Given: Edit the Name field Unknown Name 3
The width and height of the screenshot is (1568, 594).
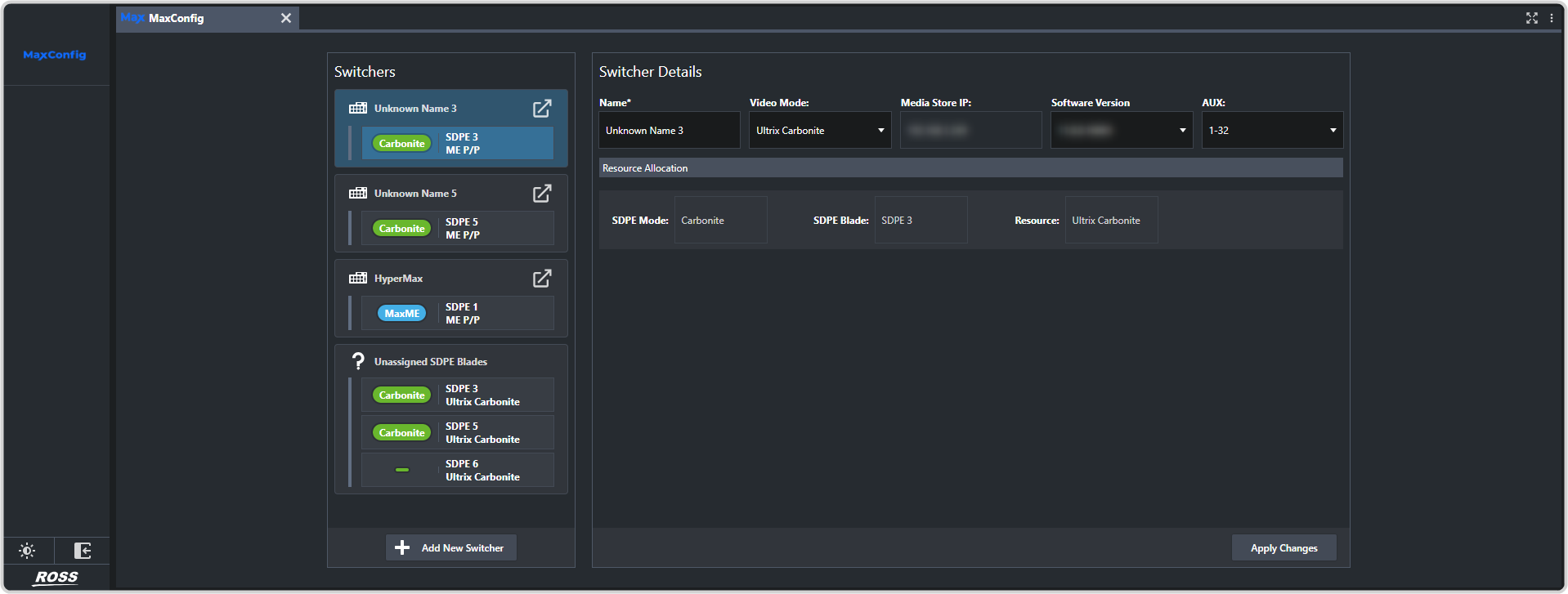Looking at the screenshot, I should (670, 130).
